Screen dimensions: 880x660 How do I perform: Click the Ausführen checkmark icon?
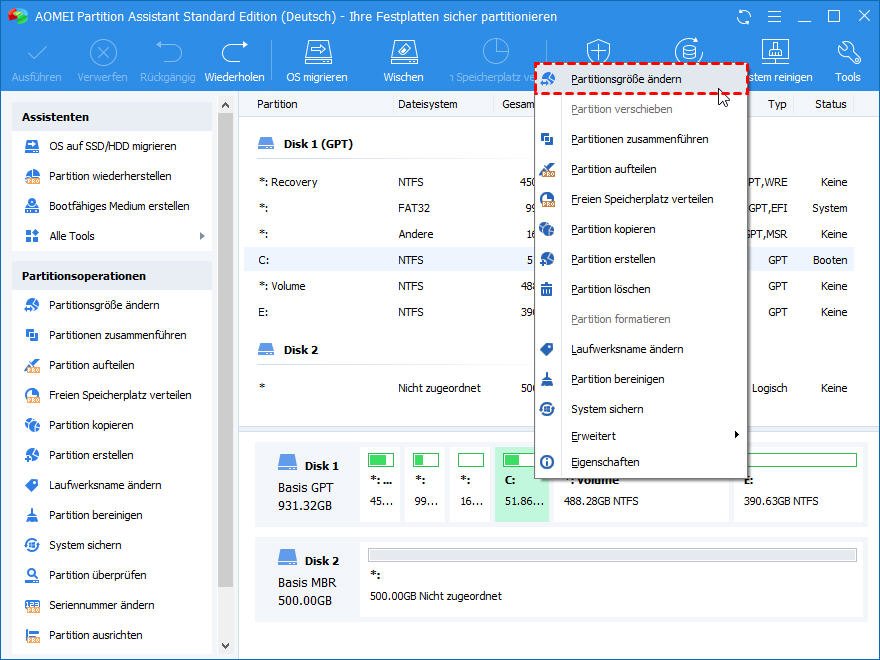(x=37, y=53)
